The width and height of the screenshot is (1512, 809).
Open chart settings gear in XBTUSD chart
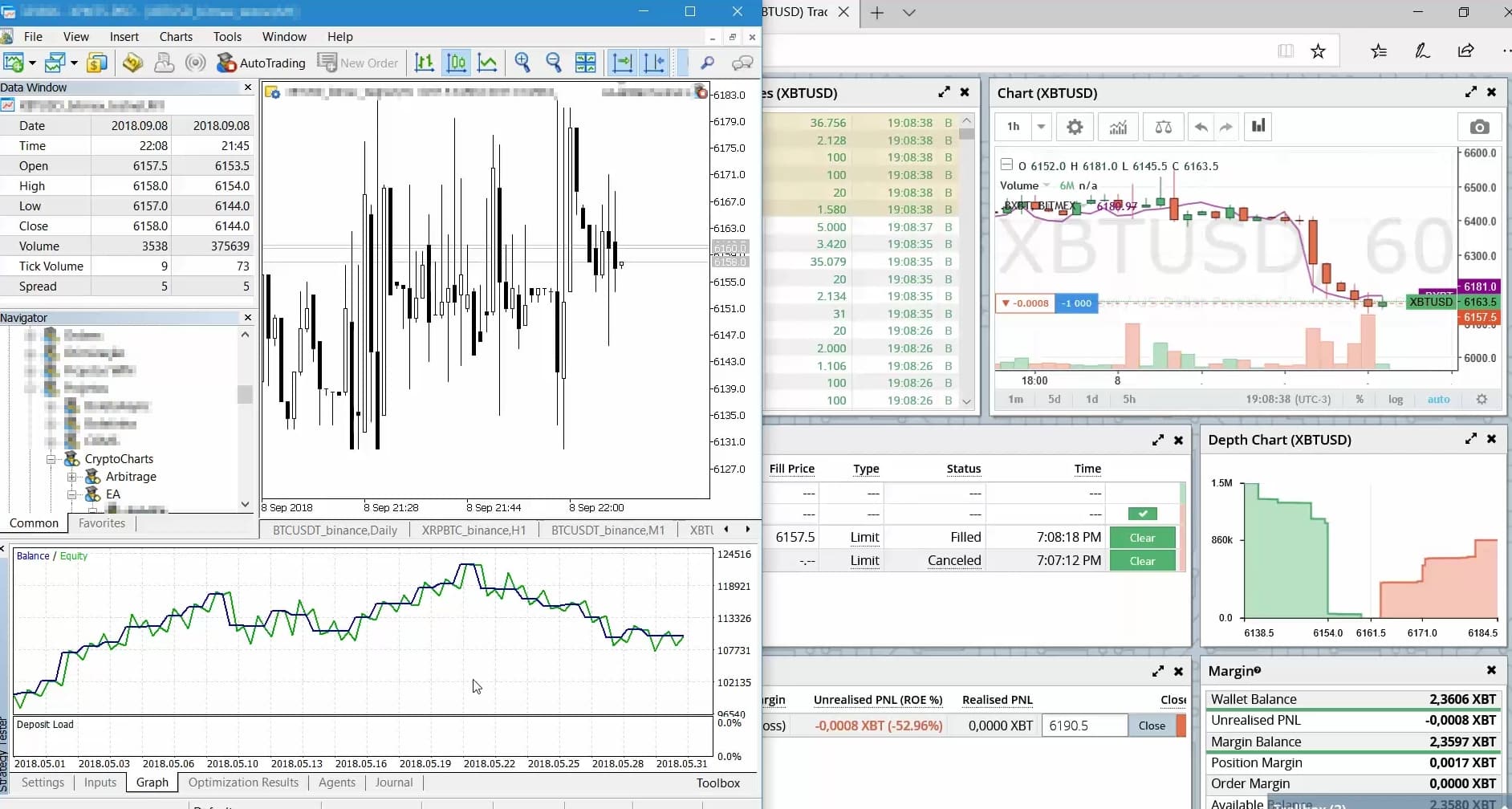click(x=1075, y=127)
